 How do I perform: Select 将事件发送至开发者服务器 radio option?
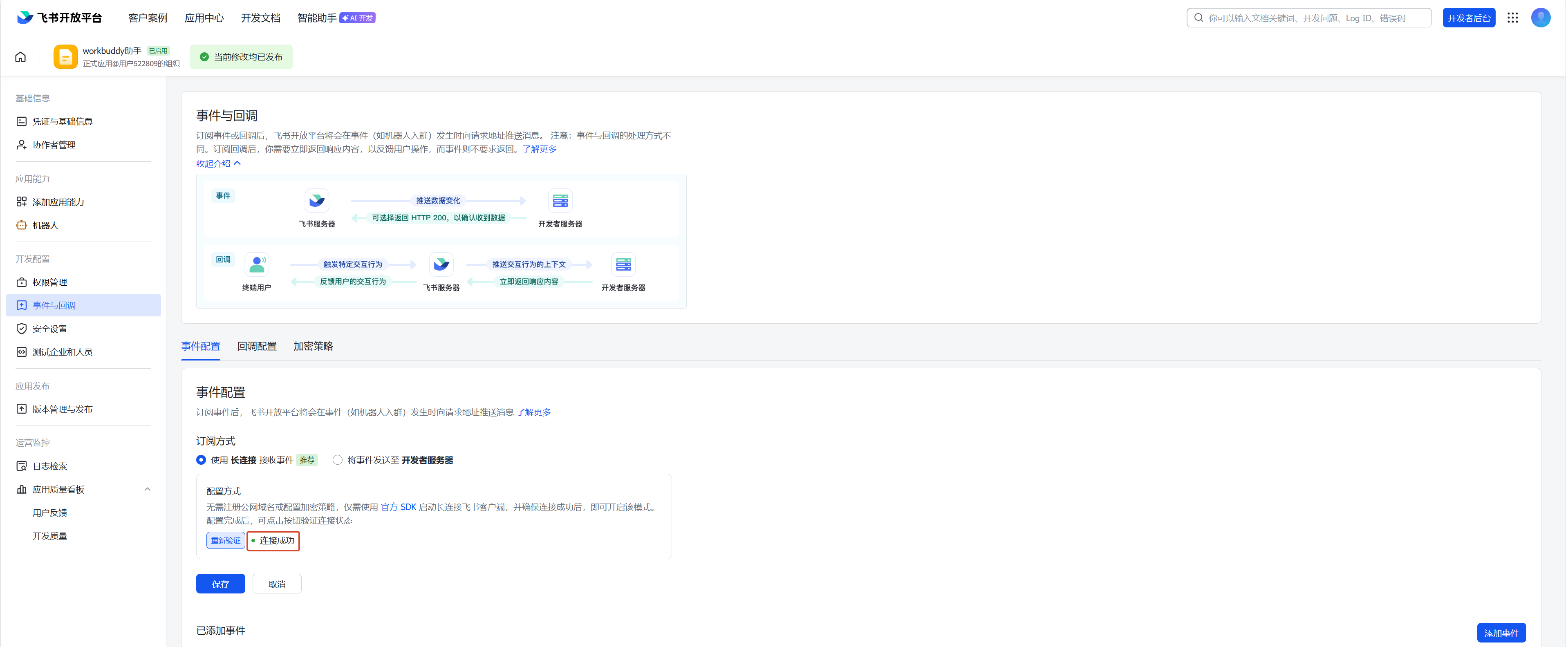(x=338, y=460)
